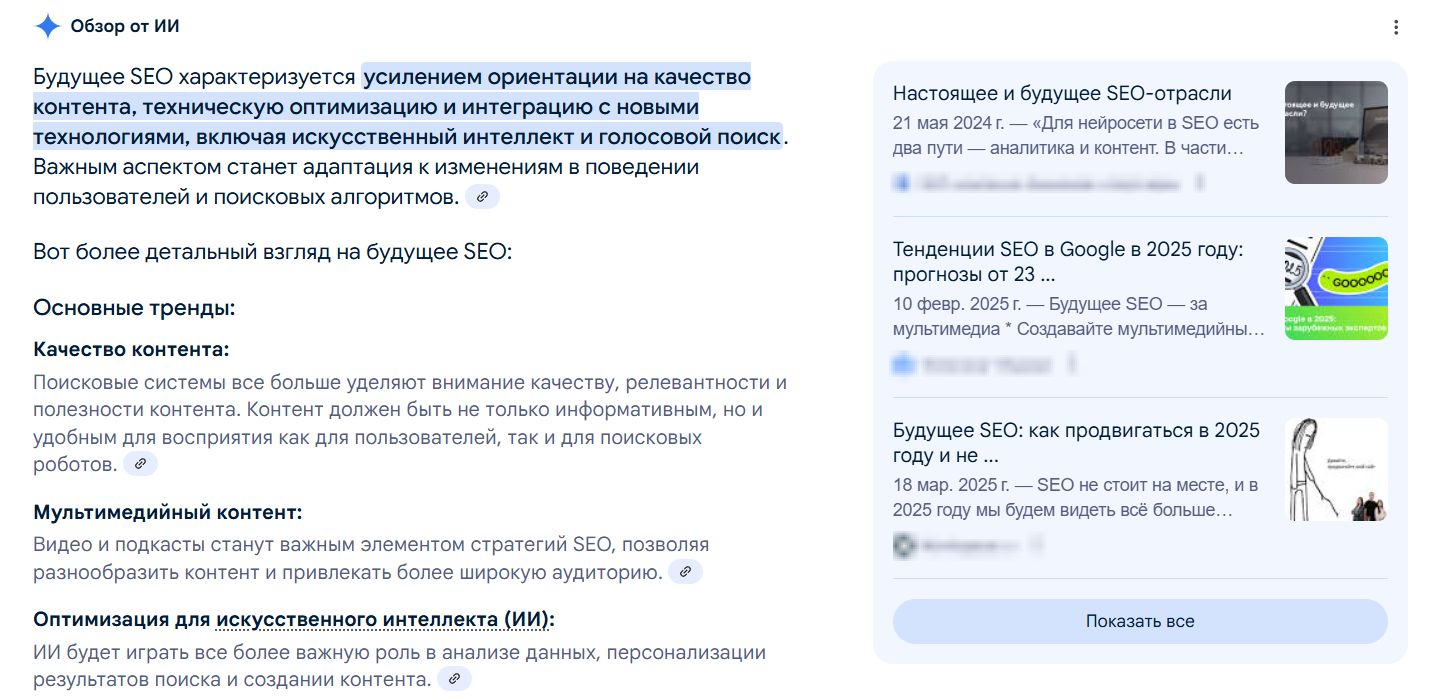Click thumbnail of "Настоящее и будущее SEO-отрасли" card

[x=1335, y=132]
